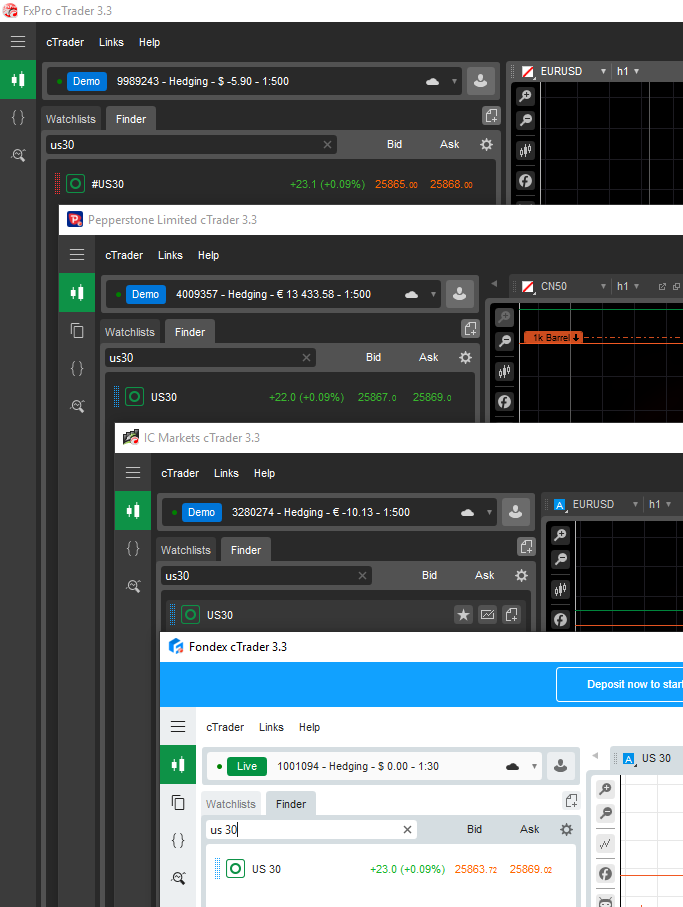Open hamburger menu in Fondex window
Screen dimensions: 683x907
click(178, 727)
